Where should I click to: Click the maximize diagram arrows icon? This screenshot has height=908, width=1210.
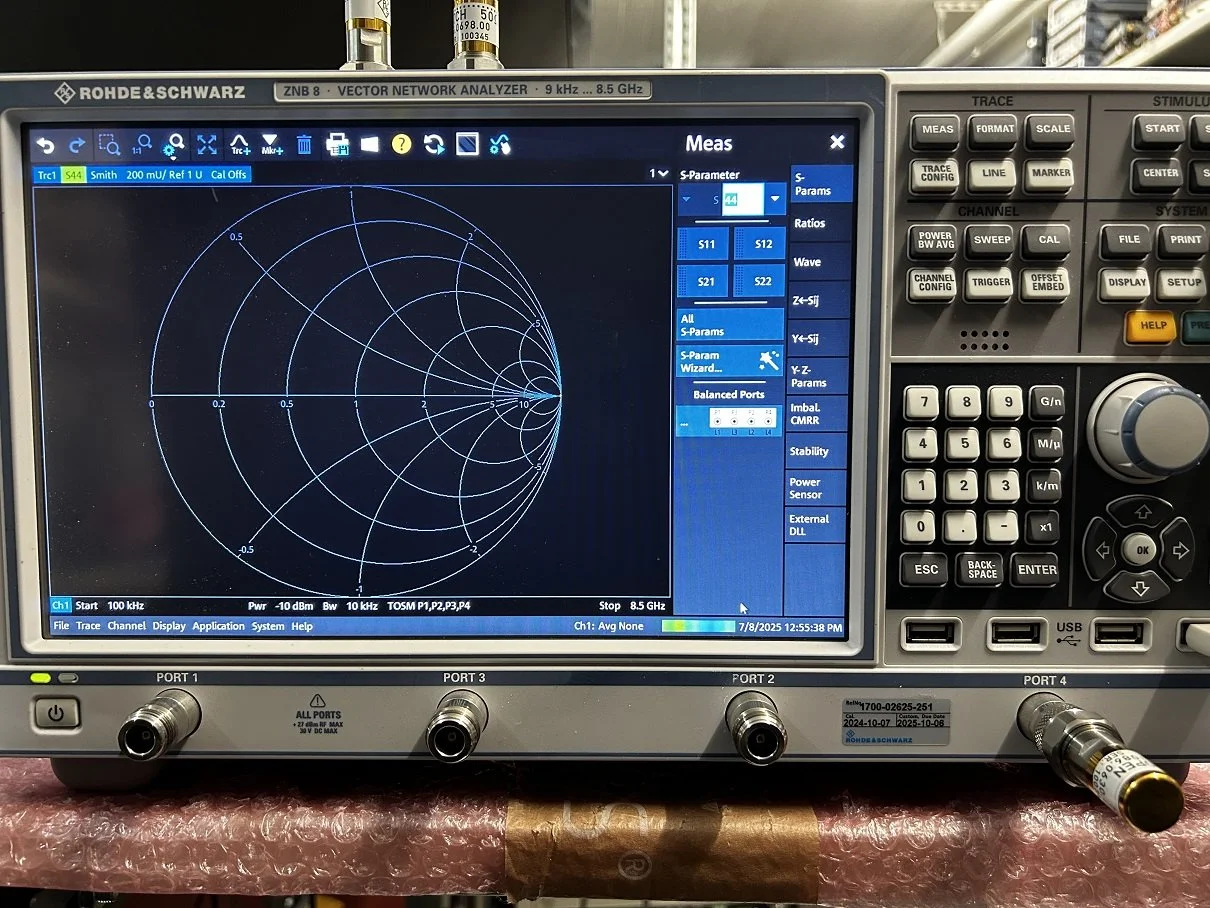[207, 146]
